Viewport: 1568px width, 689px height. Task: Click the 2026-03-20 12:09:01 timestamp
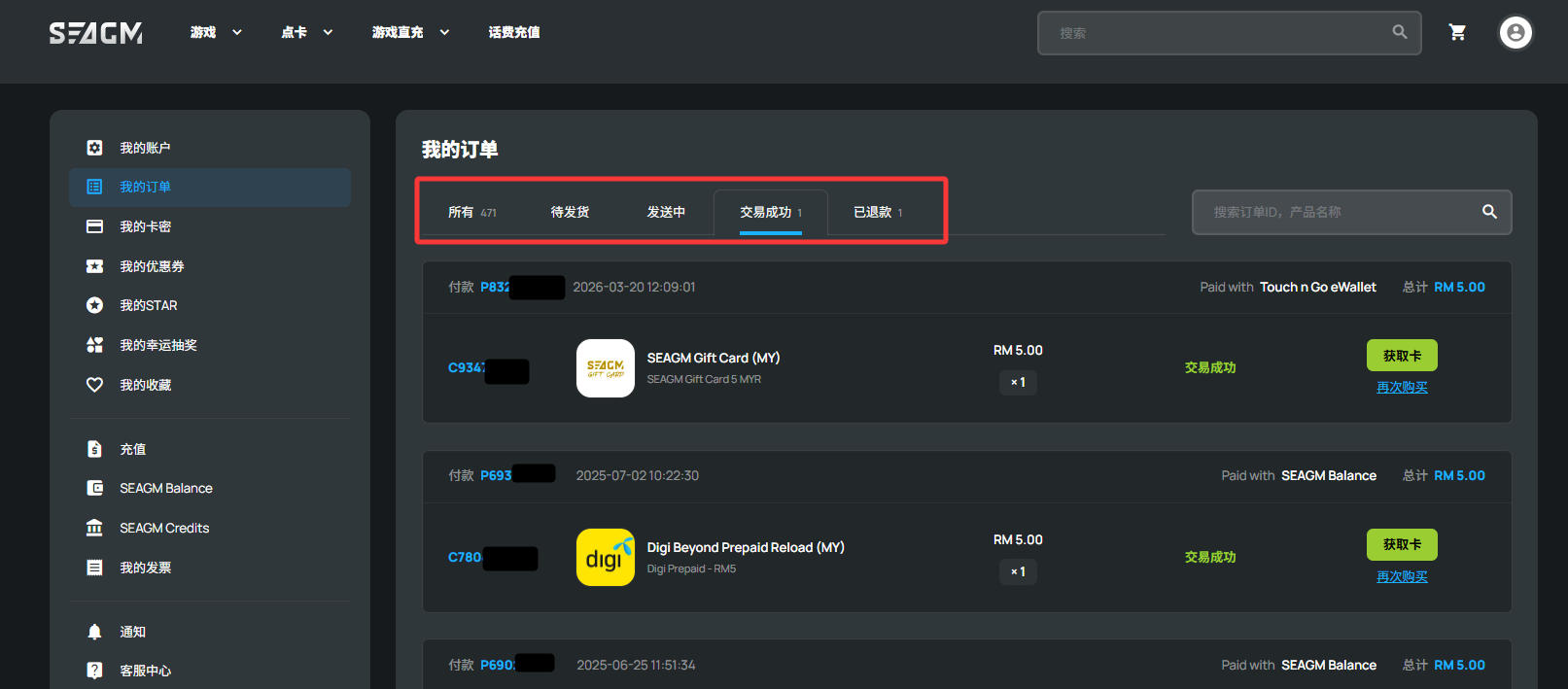[634, 287]
